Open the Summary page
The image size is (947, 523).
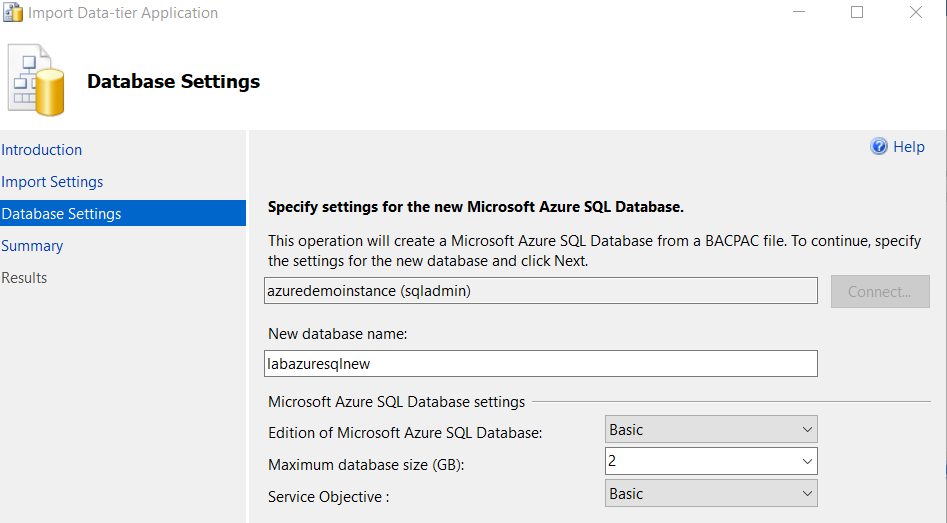[32, 246]
